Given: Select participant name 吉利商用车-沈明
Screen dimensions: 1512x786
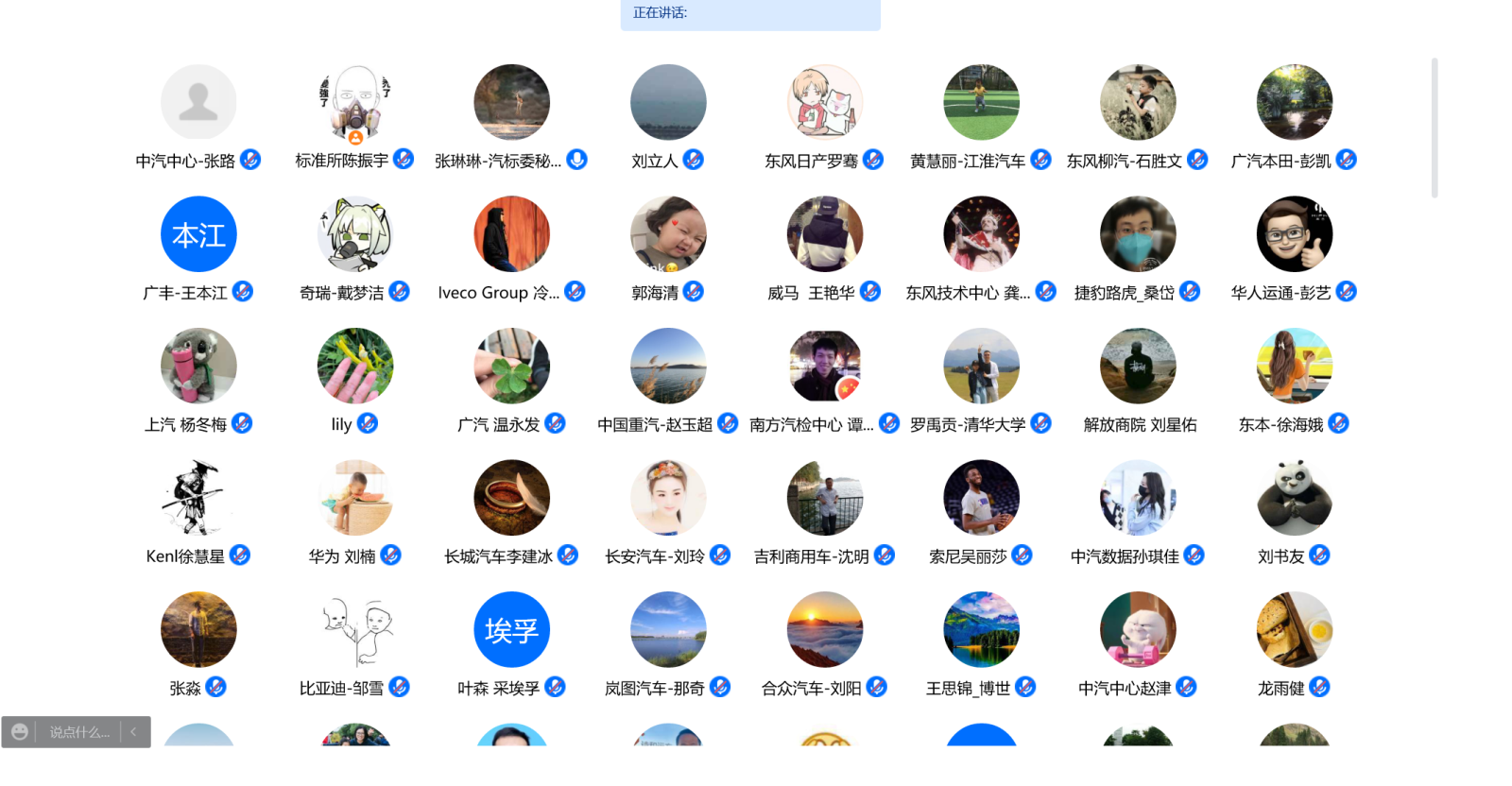Looking at the screenshot, I should [x=811, y=556].
